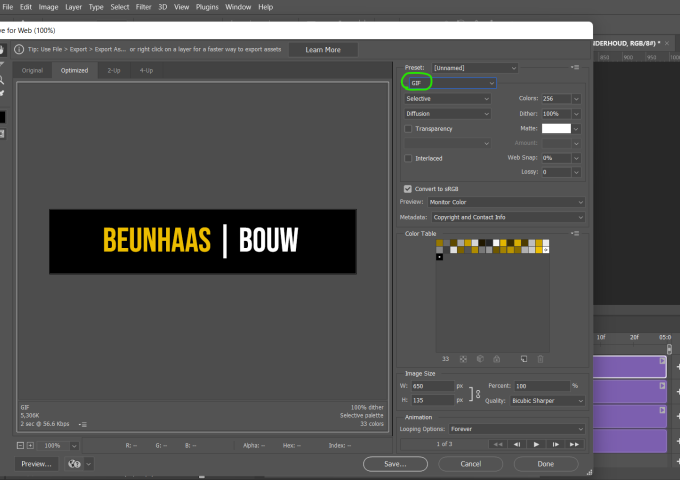Lock selected color icon in Color Table

coord(497,359)
